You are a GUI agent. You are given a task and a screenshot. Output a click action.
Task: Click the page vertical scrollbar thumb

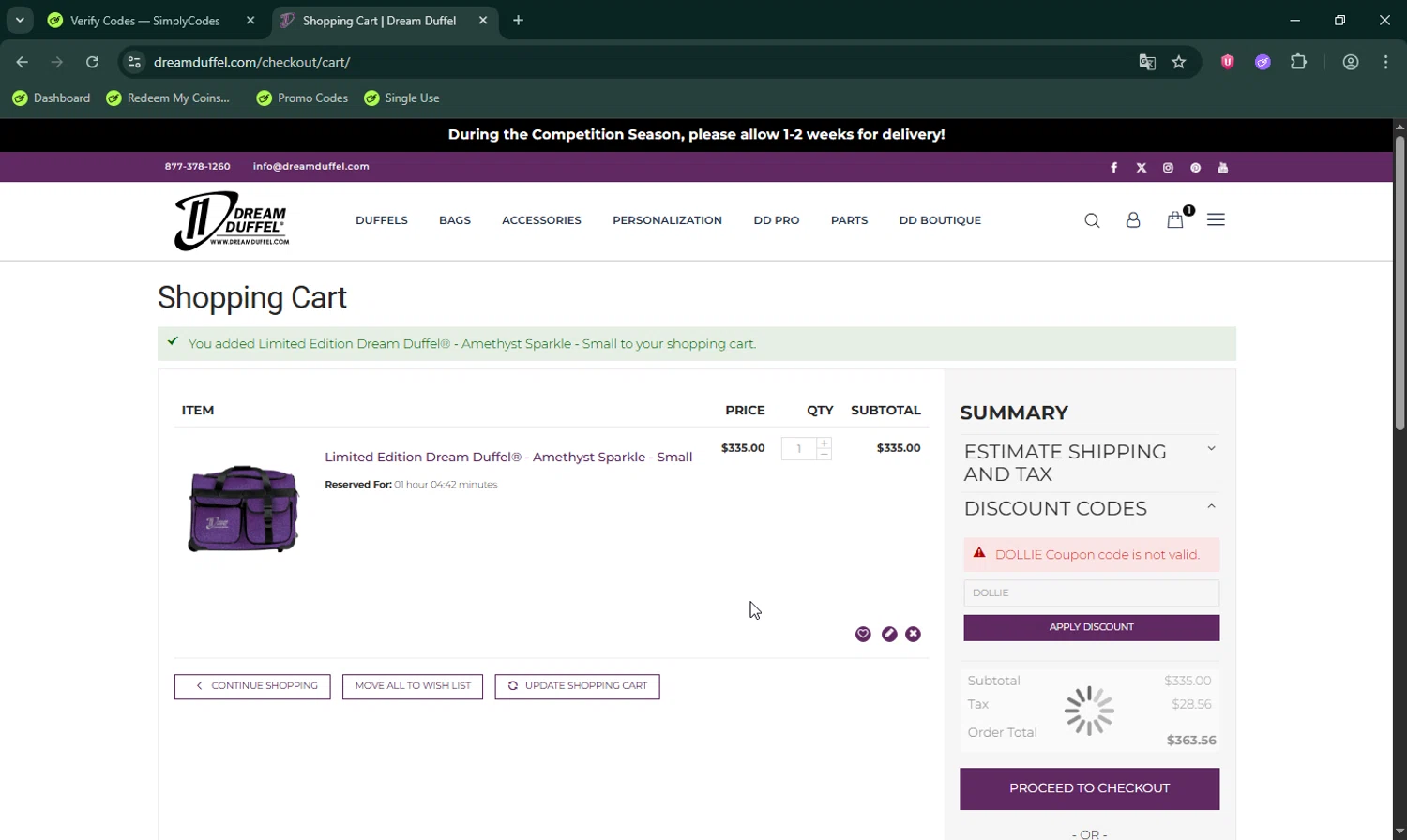point(1399,283)
